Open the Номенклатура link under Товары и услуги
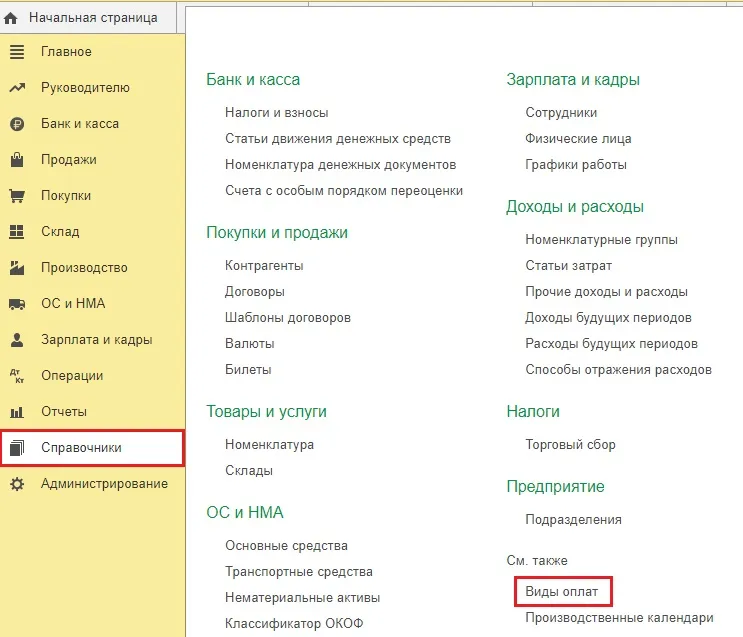Screen dimensions: 743x637 coord(269,445)
